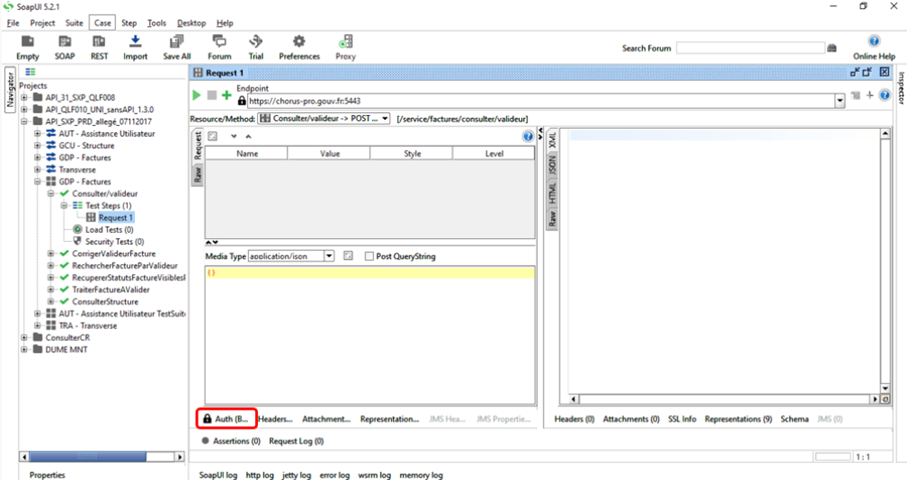Open the Resource/Method dropdown

[x=324, y=119]
